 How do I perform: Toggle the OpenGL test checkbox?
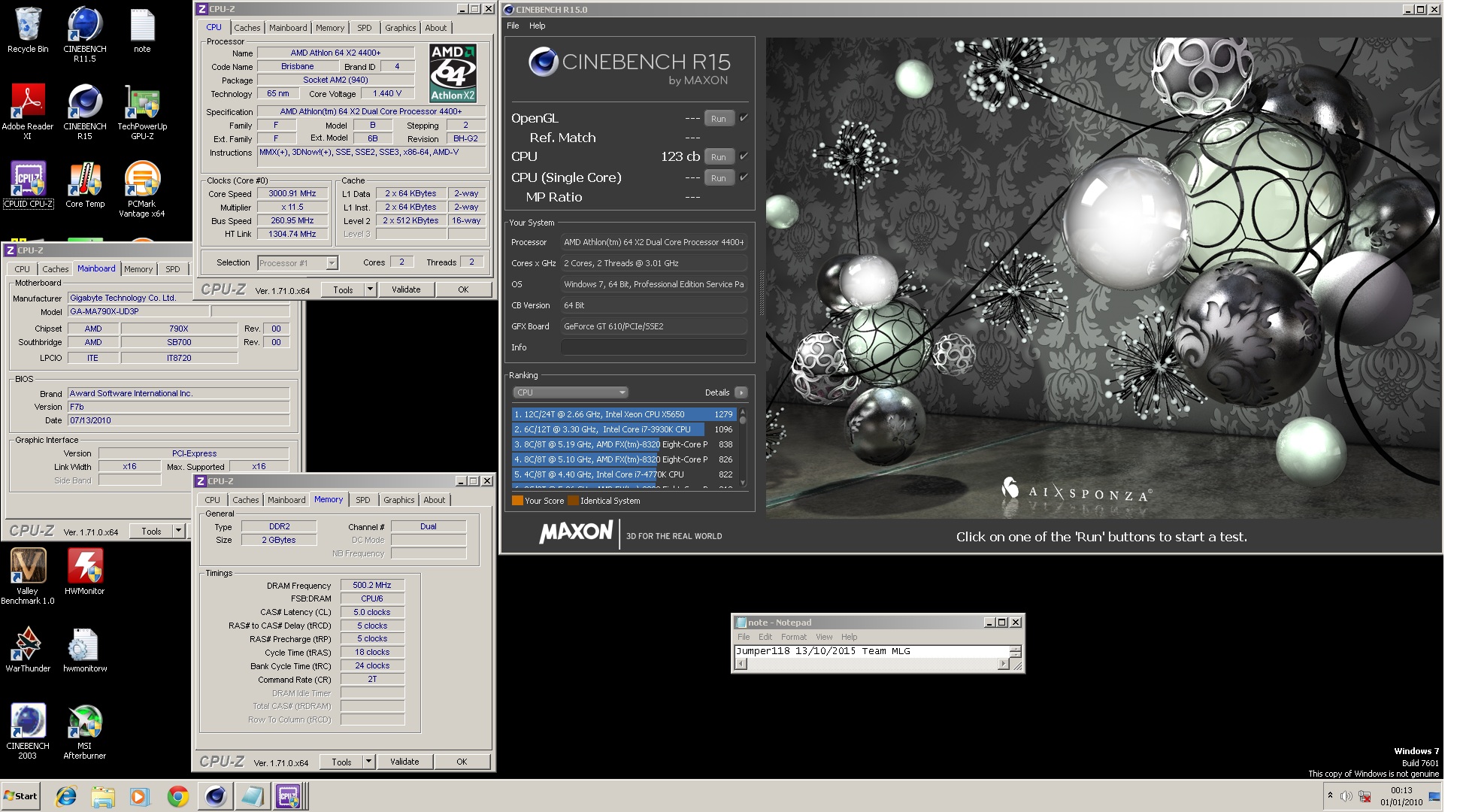[744, 118]
